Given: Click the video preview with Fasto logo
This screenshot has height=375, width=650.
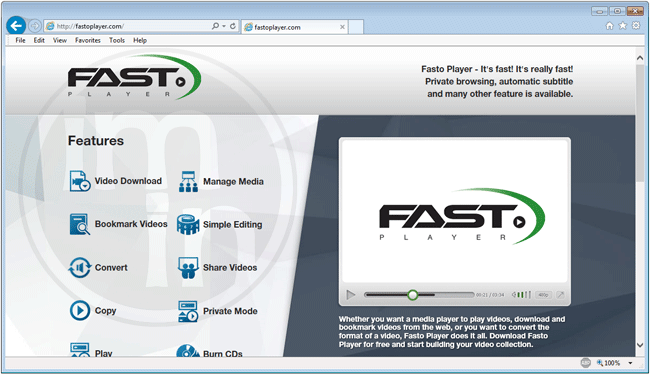Looking at the screenshot, I should coord(454,211).
